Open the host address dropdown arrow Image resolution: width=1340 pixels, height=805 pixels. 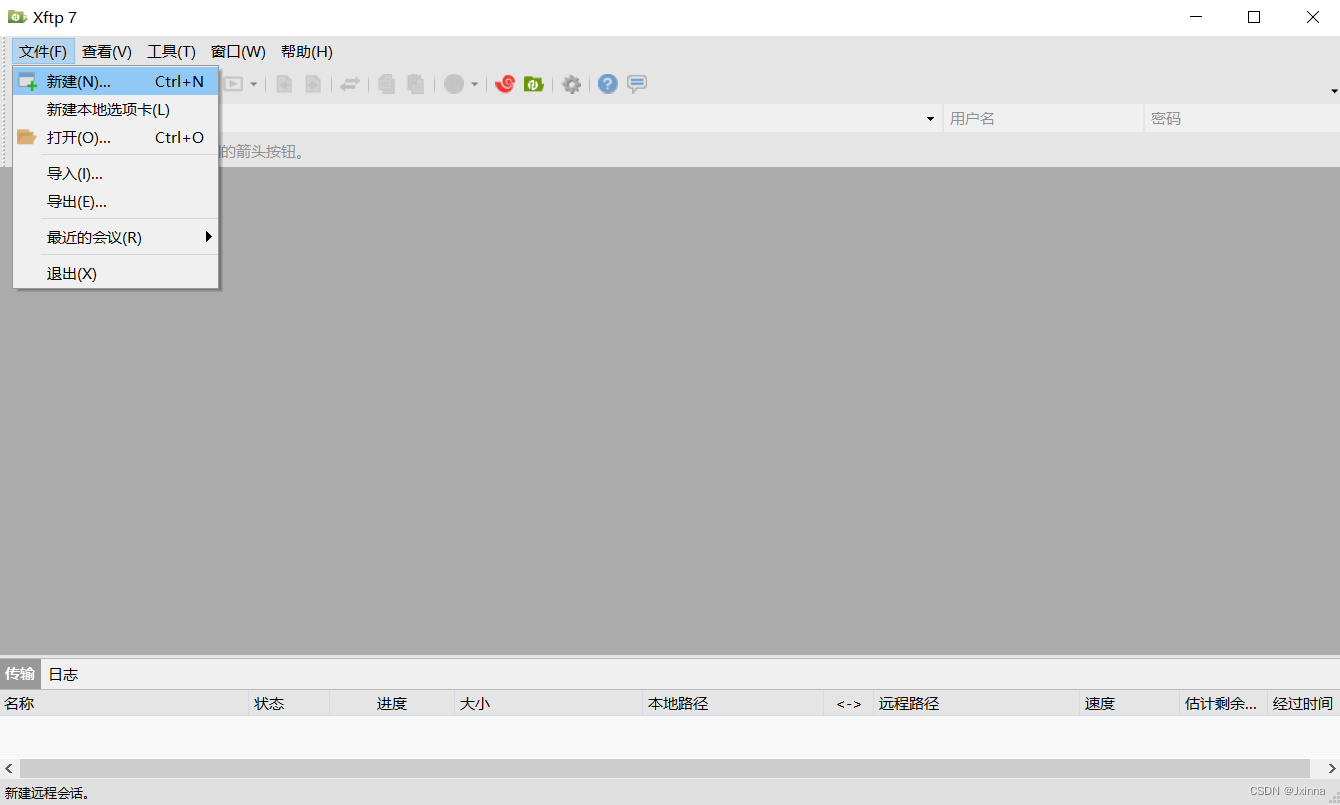coord(931,119)
